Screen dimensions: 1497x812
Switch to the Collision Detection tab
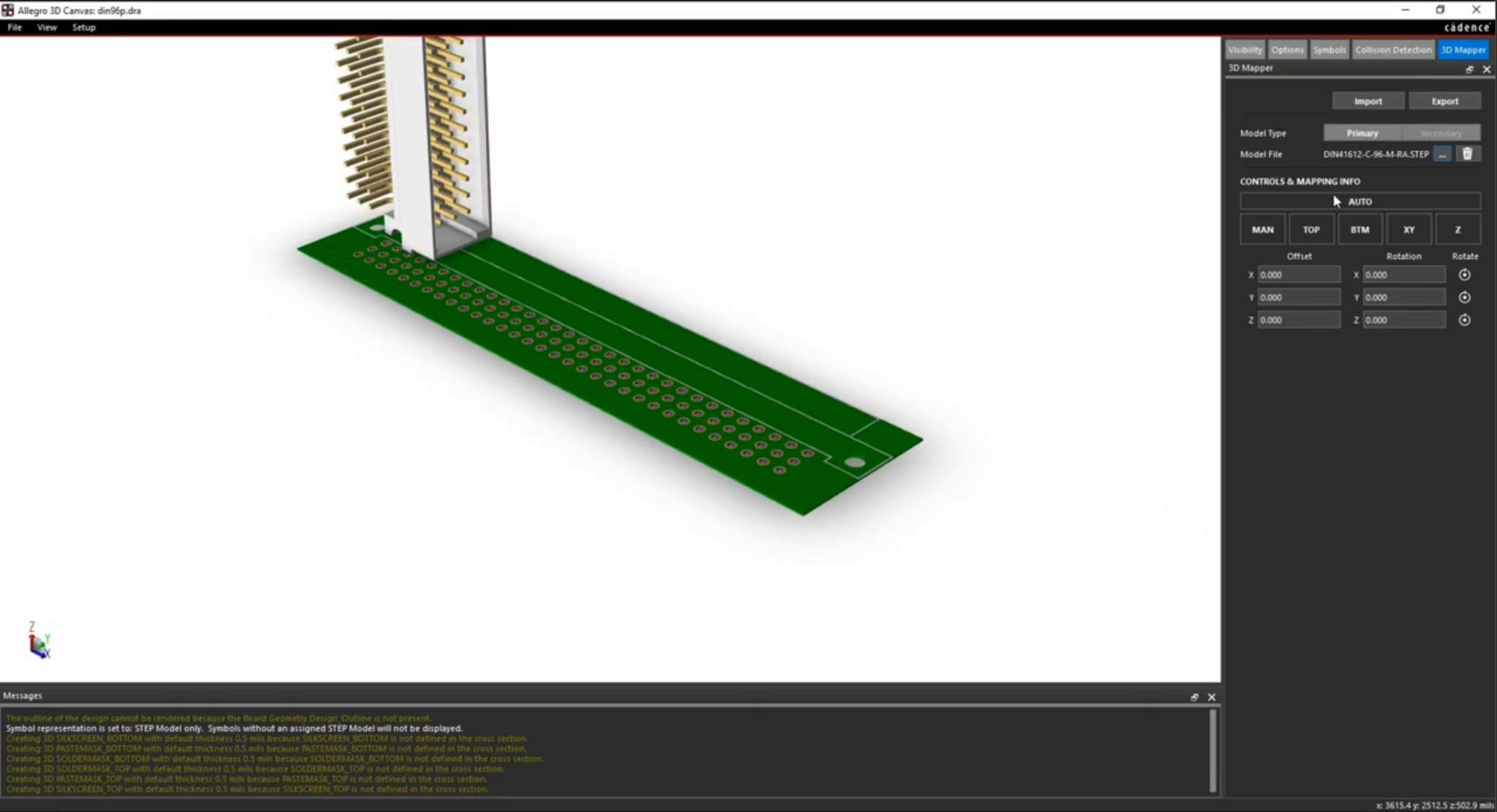point(1392,49)
